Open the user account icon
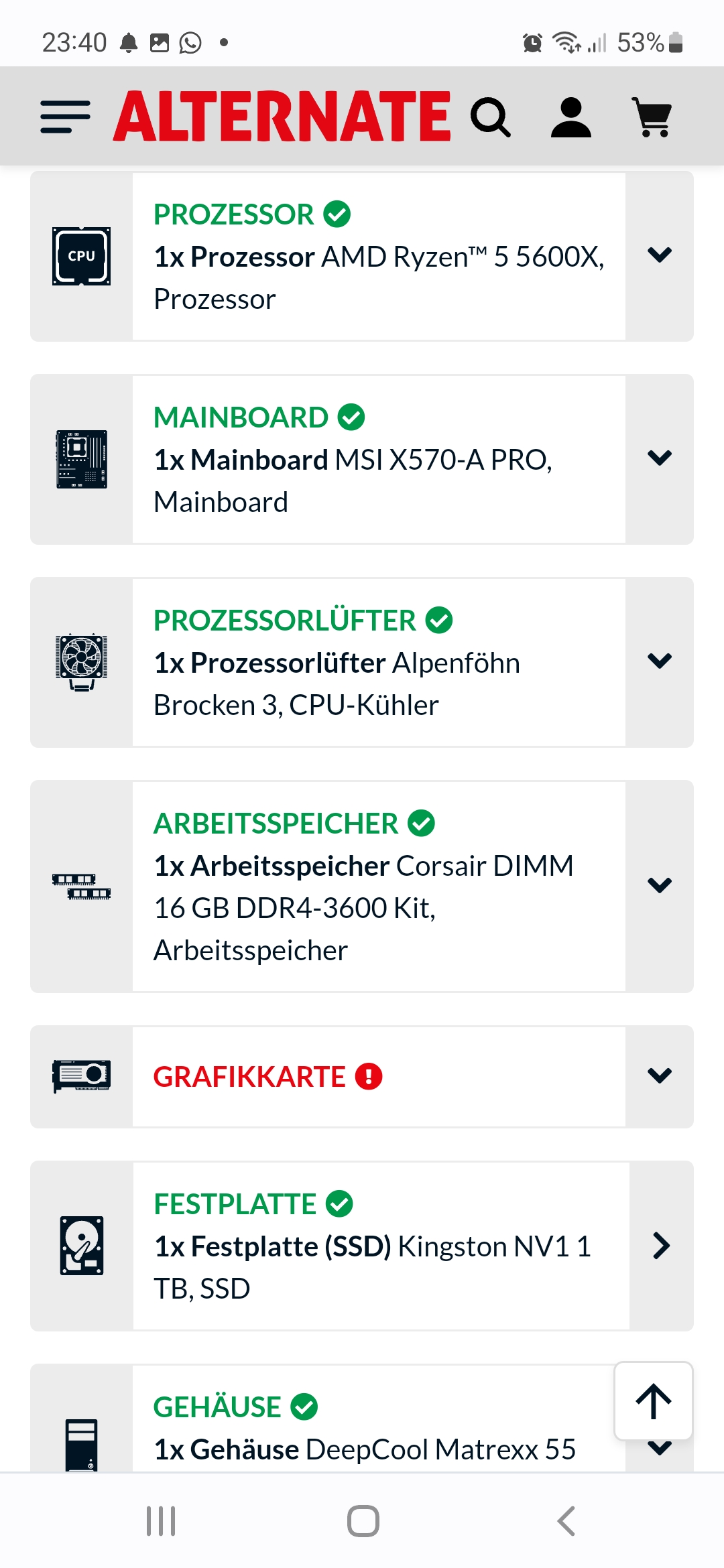The image size is (724, 1568). [x=570, y=117]
